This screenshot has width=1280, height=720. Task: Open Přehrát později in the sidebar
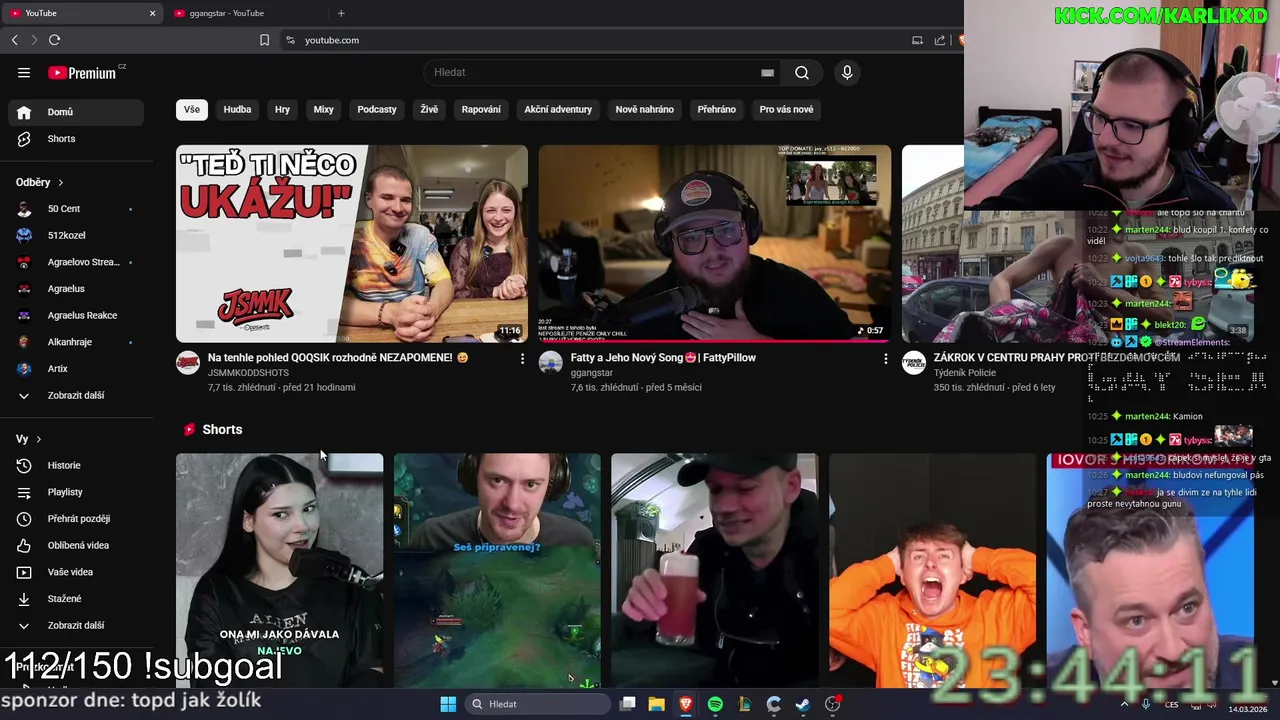click(76, 518)
